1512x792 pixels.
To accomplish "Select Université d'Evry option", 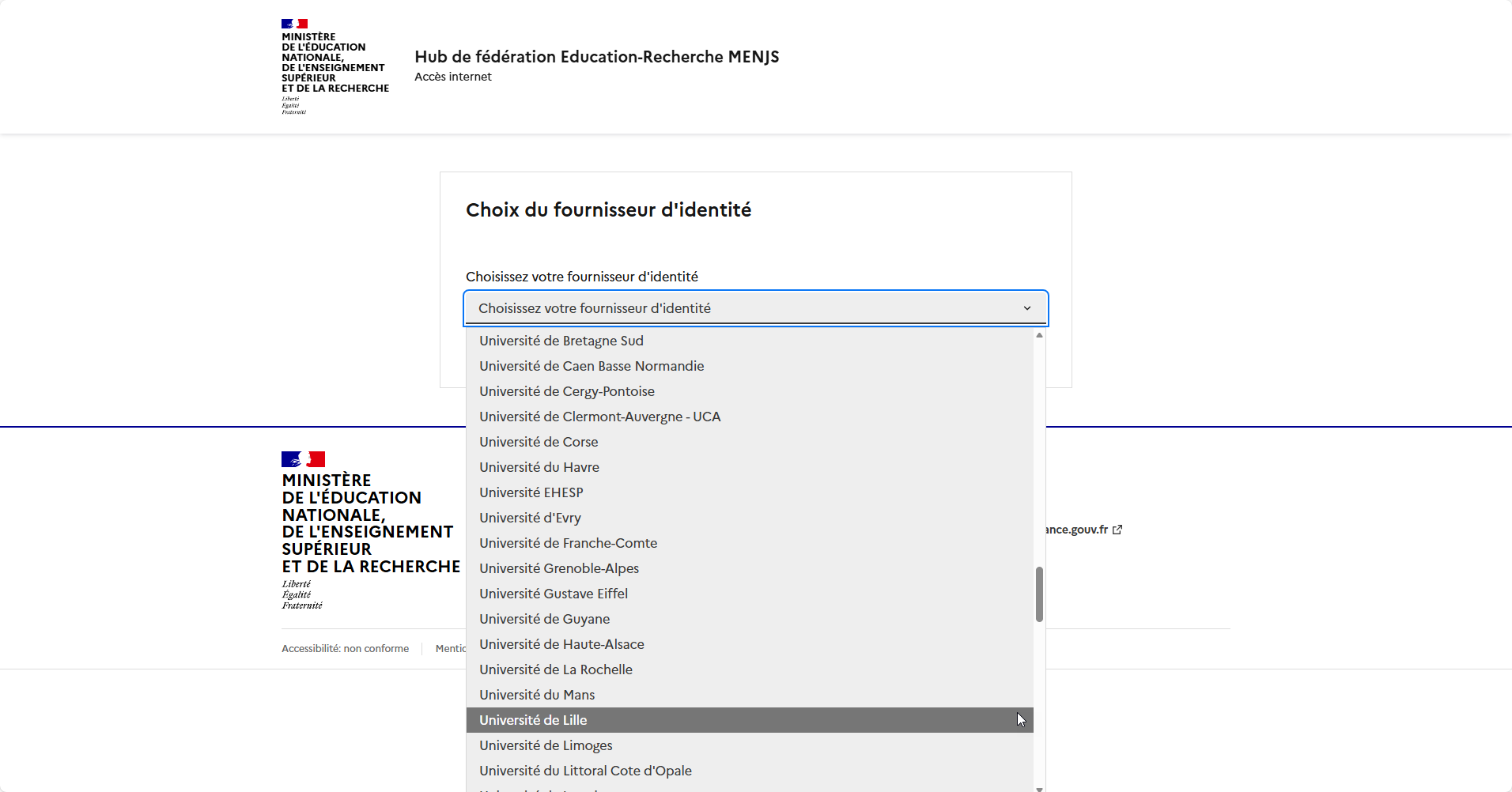I will (750, 518).
